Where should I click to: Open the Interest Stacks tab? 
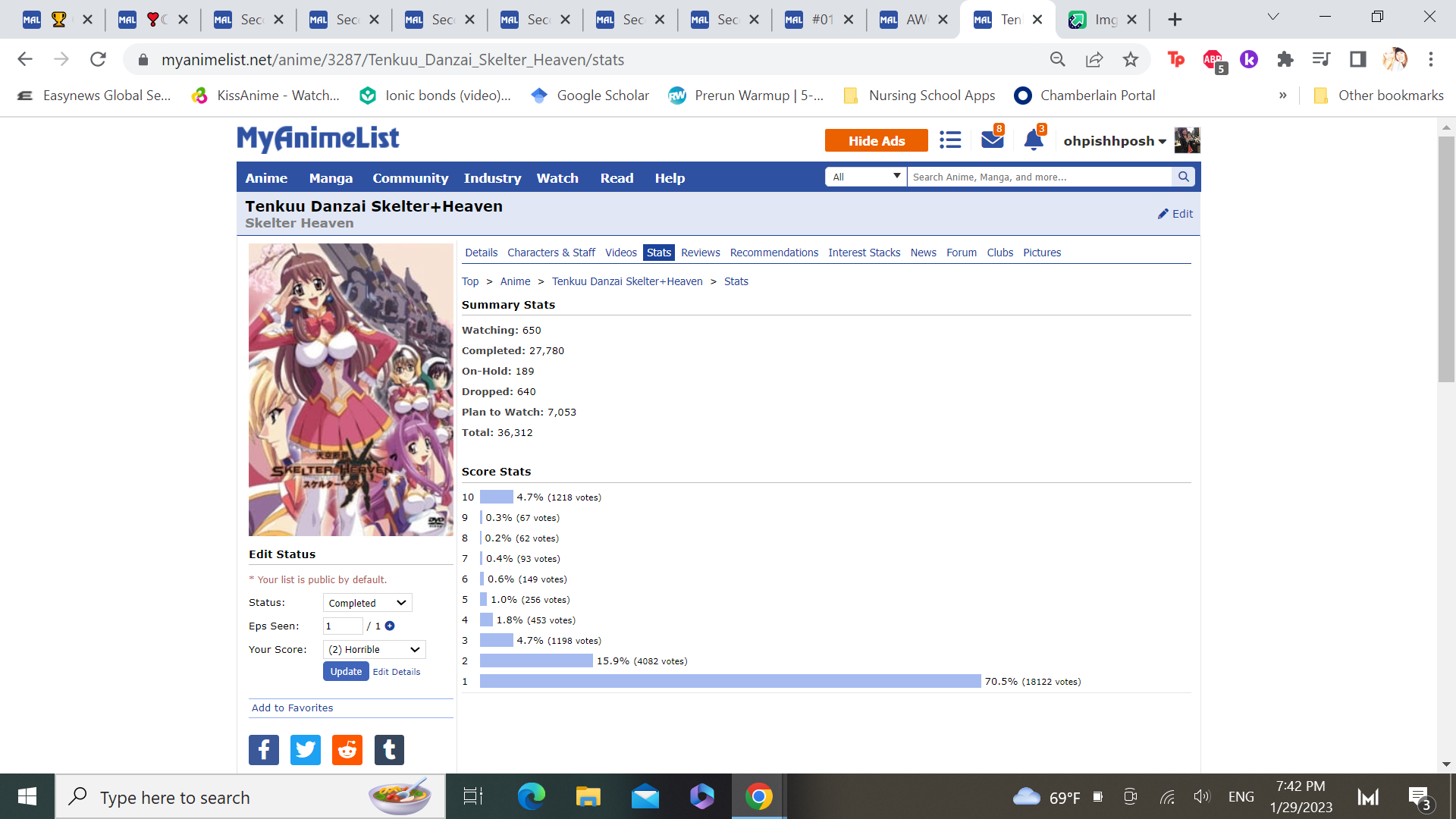tap(864, 253)
